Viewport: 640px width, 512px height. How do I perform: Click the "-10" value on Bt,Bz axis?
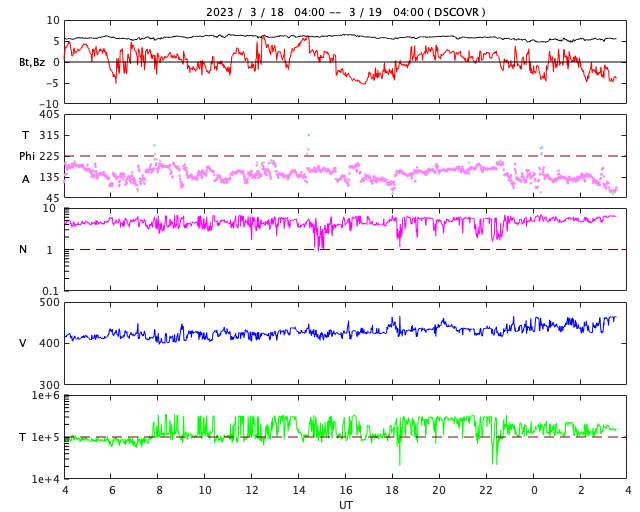tap(49, 105)
